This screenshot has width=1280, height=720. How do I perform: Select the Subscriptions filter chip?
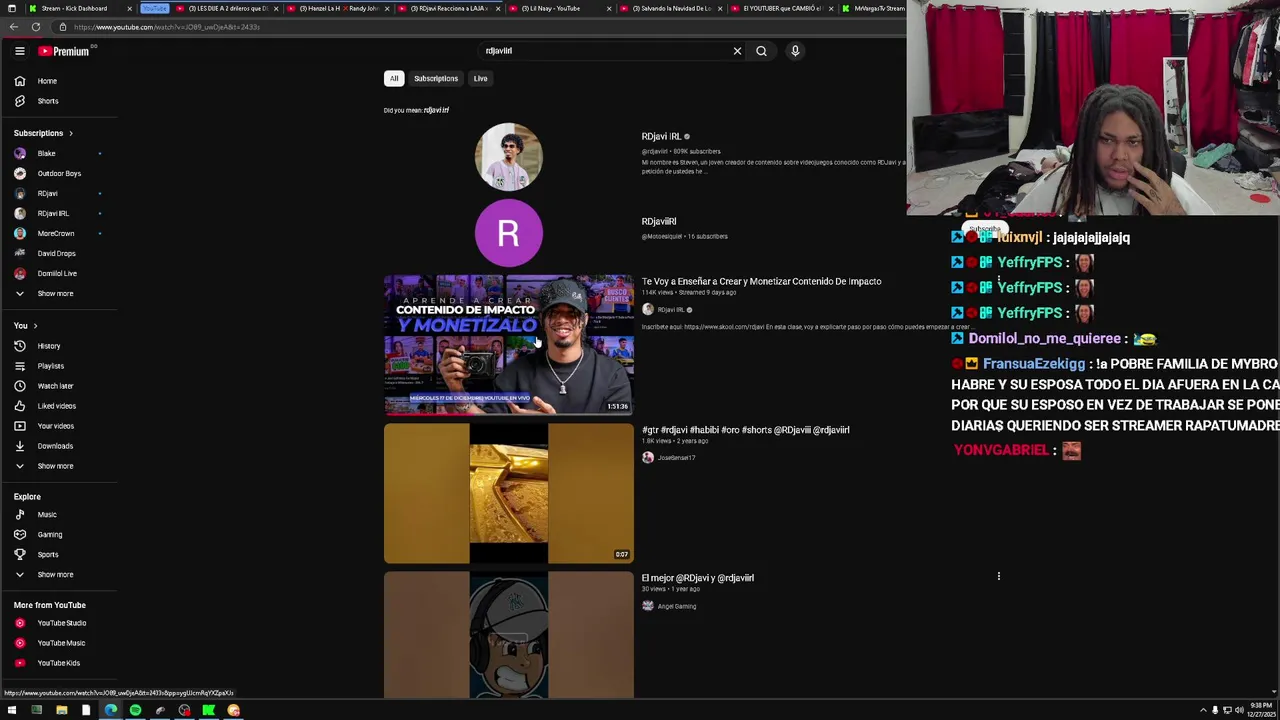click(436, 78)
